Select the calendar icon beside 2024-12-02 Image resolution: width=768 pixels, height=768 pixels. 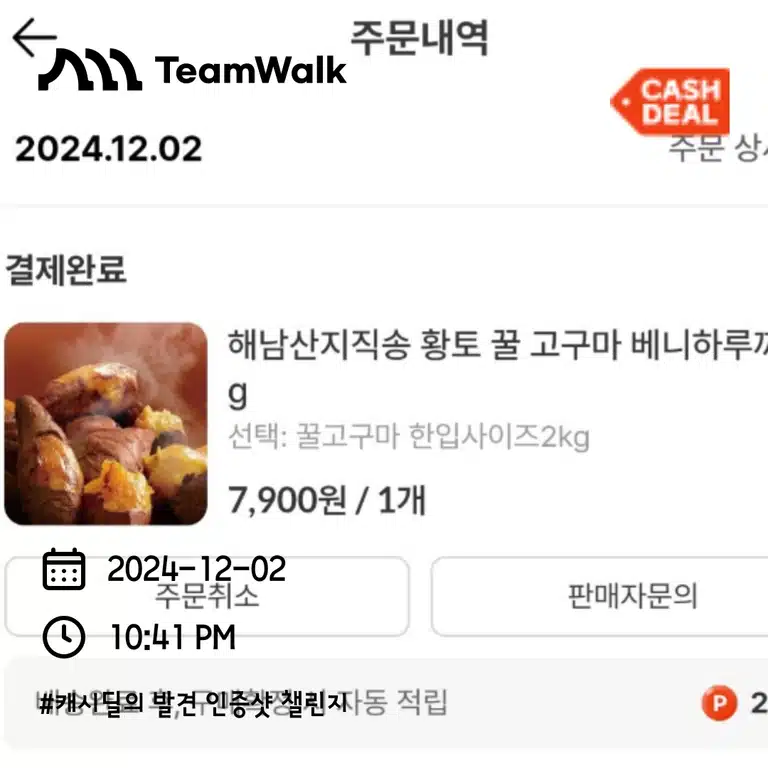point(64,569)
